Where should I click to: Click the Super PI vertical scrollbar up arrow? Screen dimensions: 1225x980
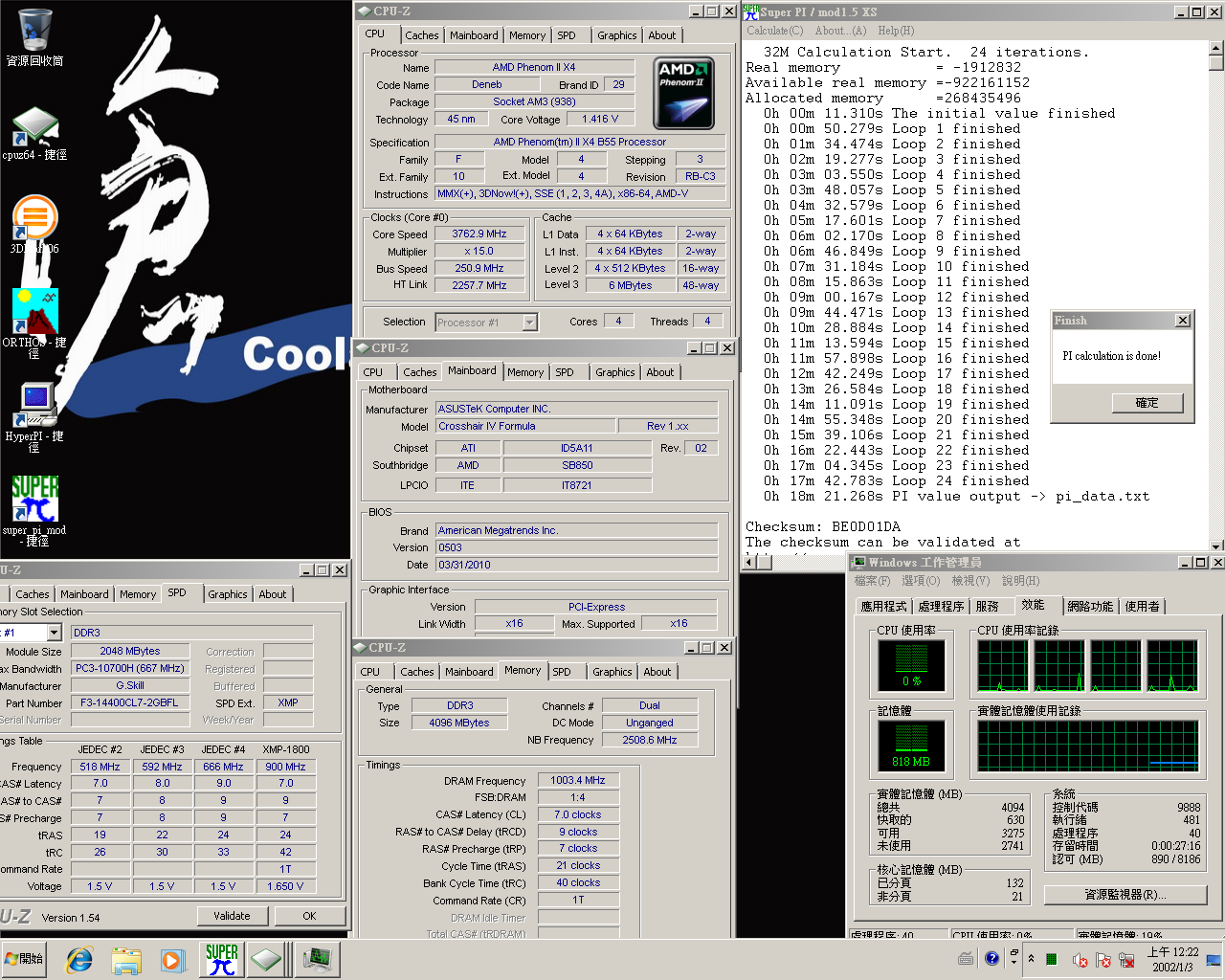pyautogui.click(x=1216, y=48)
